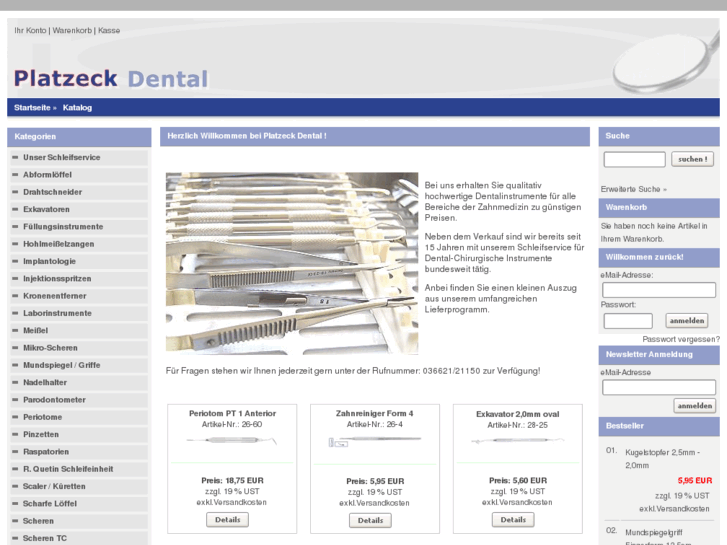The height and width of the screenshot is (545, 727).
Task: Open Erweiterte Suche link
Action: (x=633, y=189)
